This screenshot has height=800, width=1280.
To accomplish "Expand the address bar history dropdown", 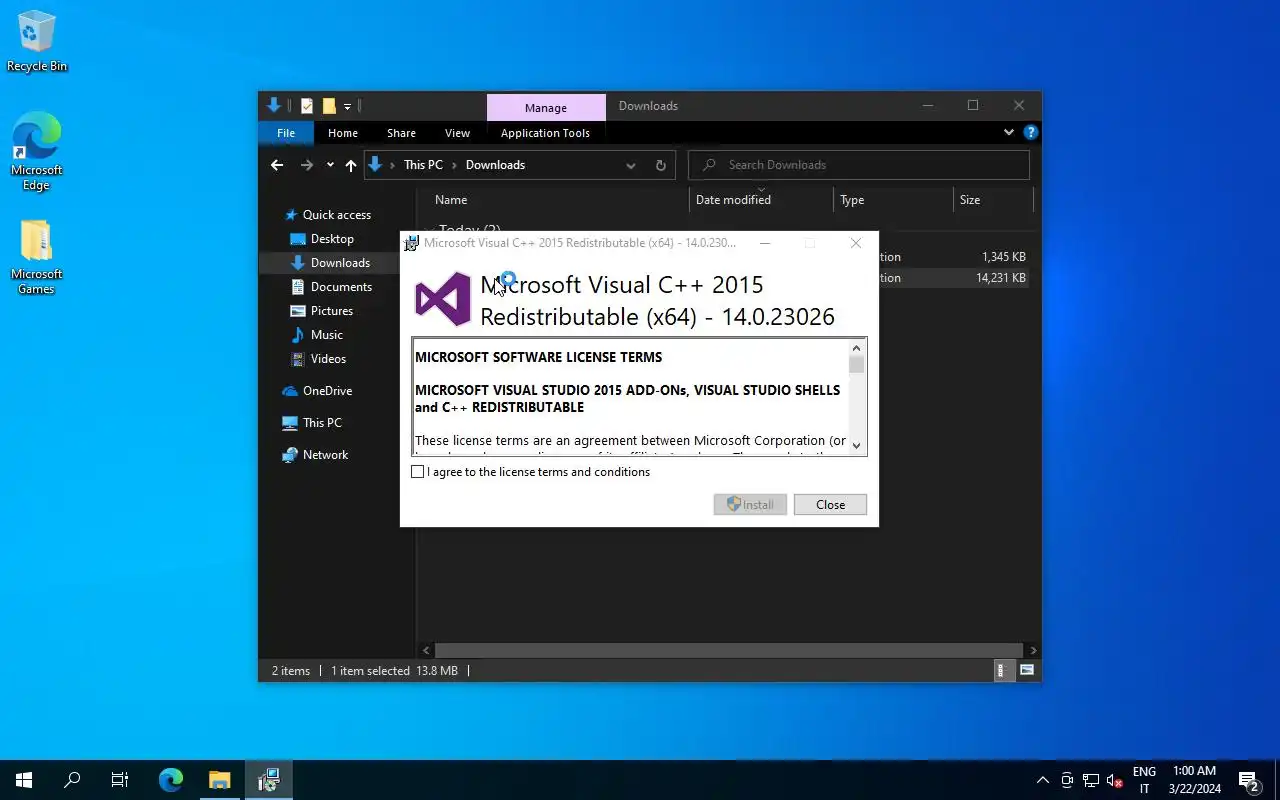I will [631, 165].
